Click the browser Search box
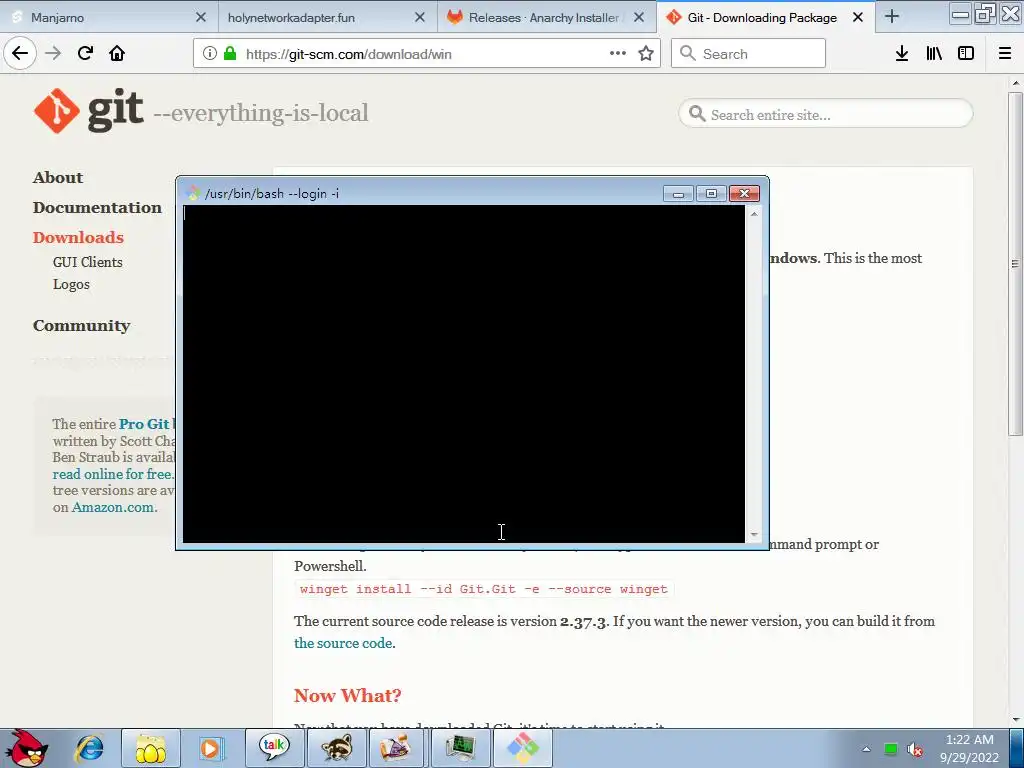The width and height of the screenshot is (1024, 768). click(748, 54)
